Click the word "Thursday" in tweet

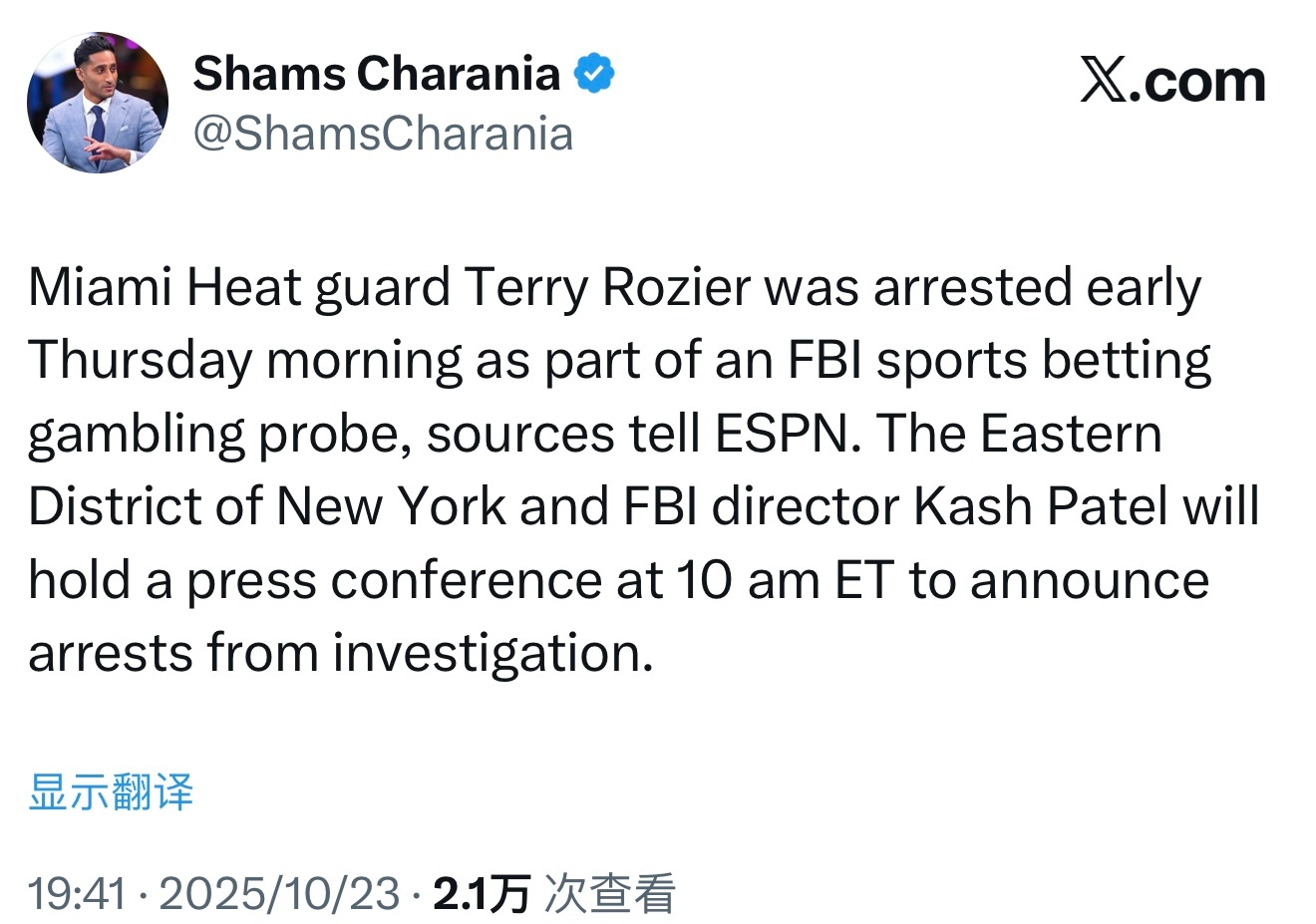click(x=140, y=361)
